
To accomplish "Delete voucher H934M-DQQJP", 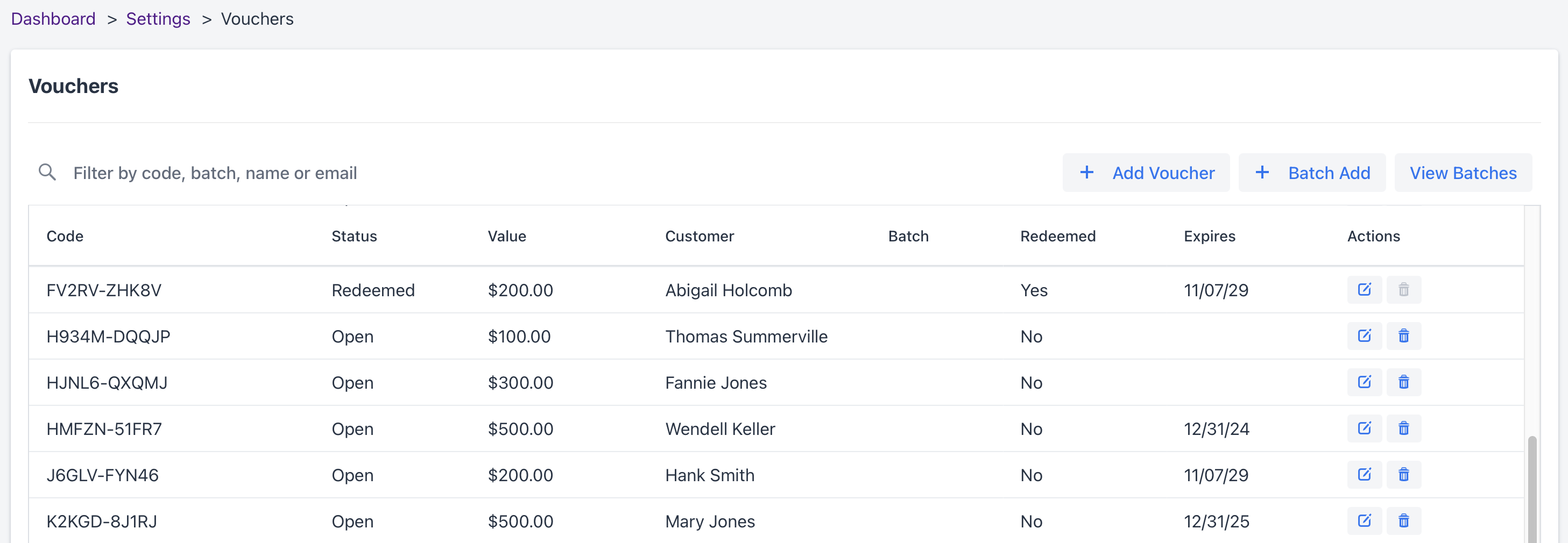I will pyautogui.click(x=1404, y=335).
